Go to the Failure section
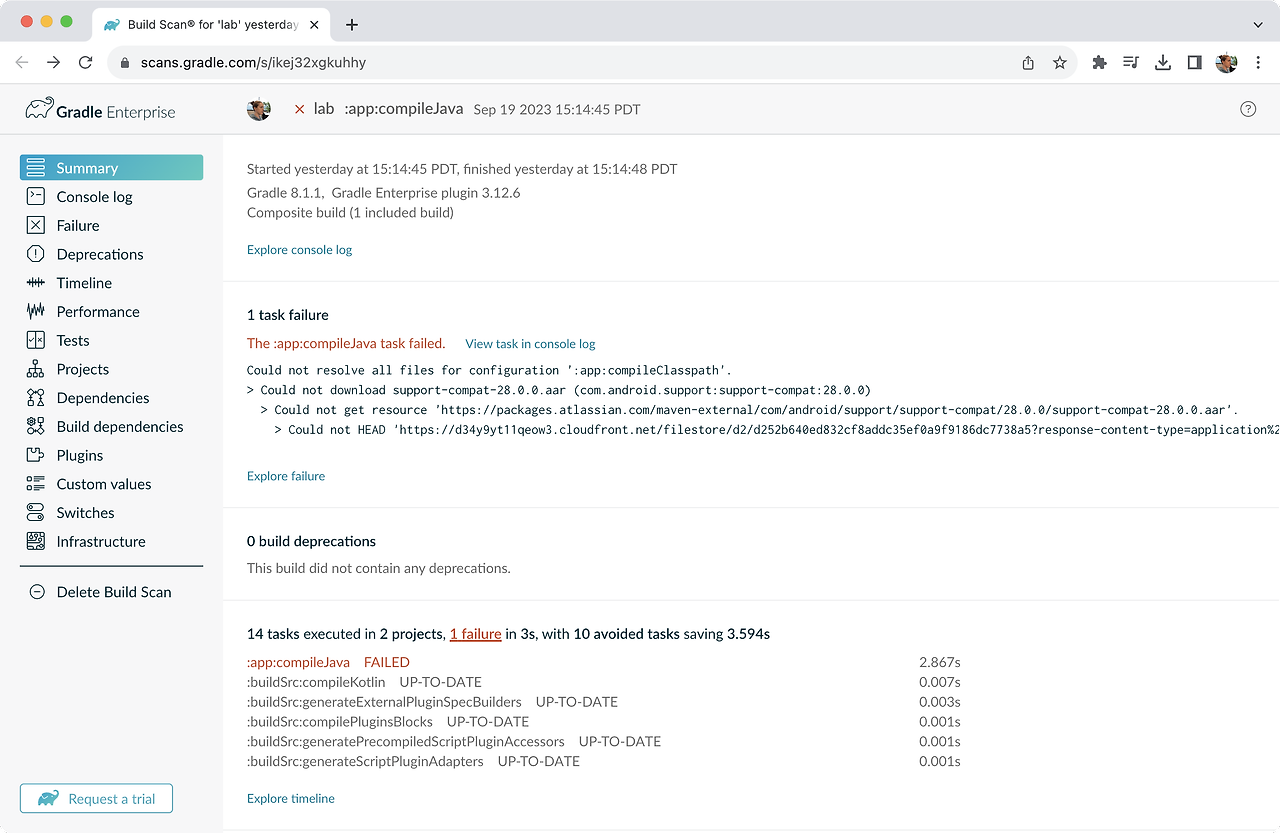 [x=78, y=225]
